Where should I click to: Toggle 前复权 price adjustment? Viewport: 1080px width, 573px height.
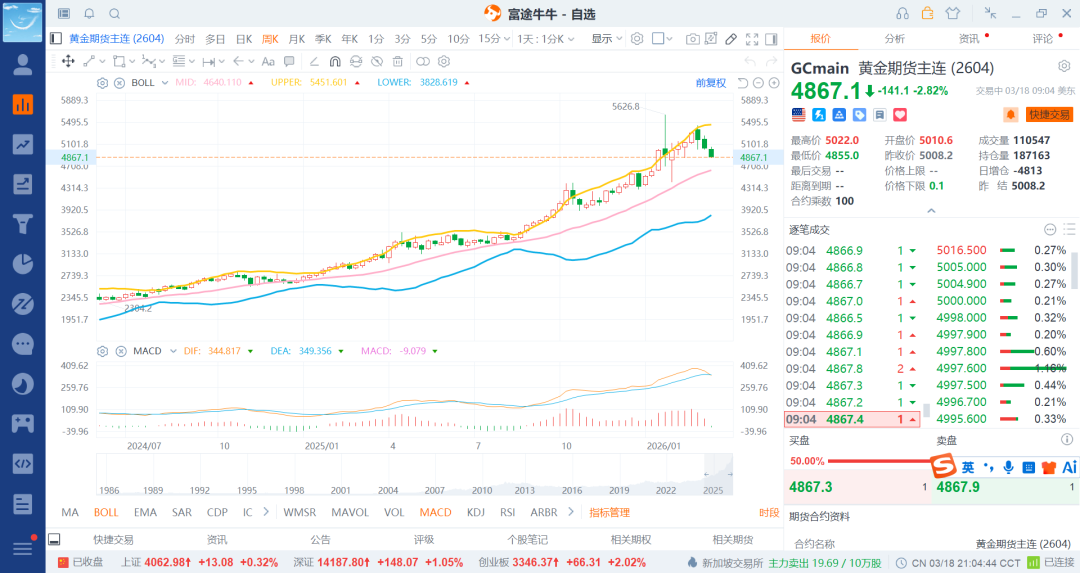click(x=710, y=82)
